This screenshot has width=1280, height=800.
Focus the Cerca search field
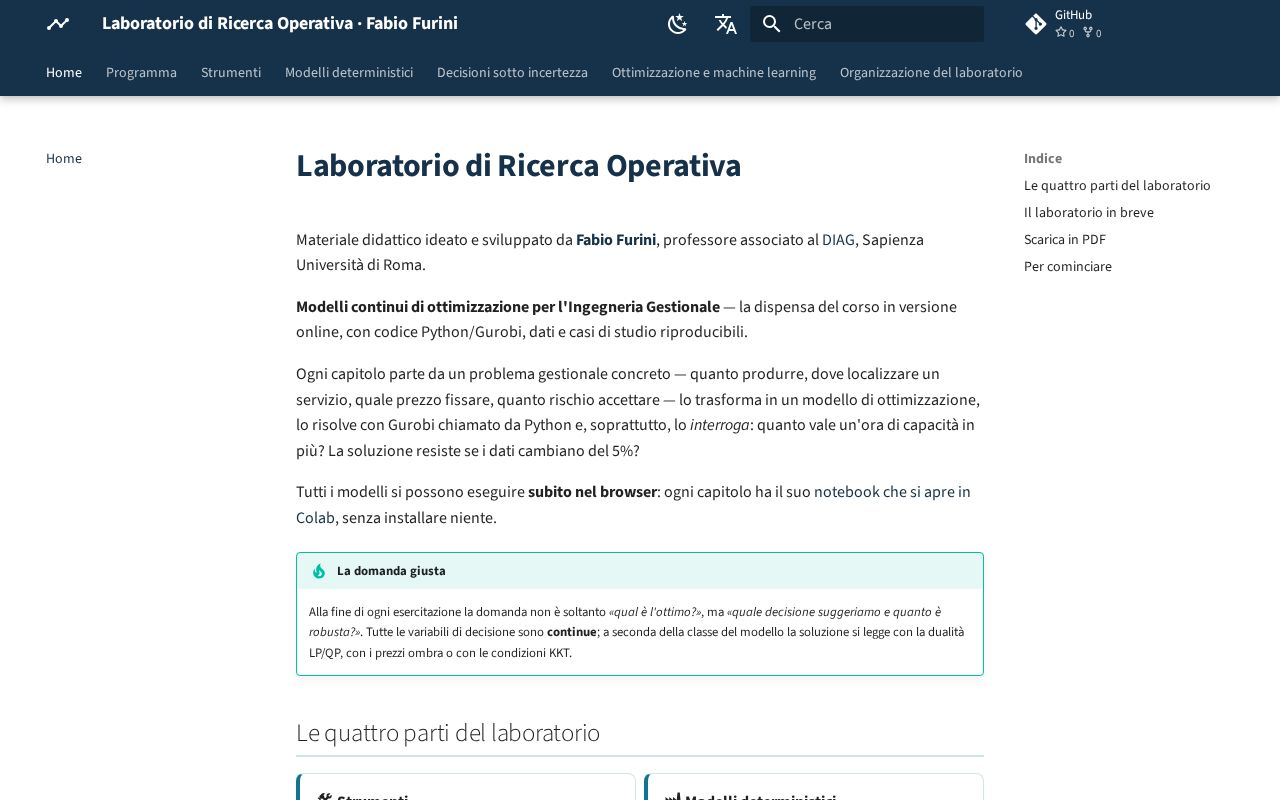coord(867,24)
